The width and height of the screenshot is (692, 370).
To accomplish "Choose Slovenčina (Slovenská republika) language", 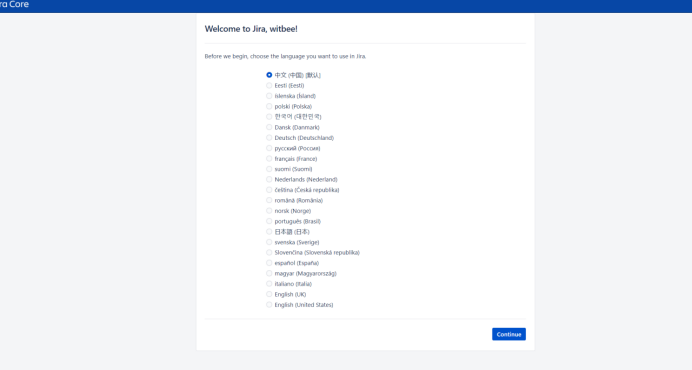I will pos(269,253).
